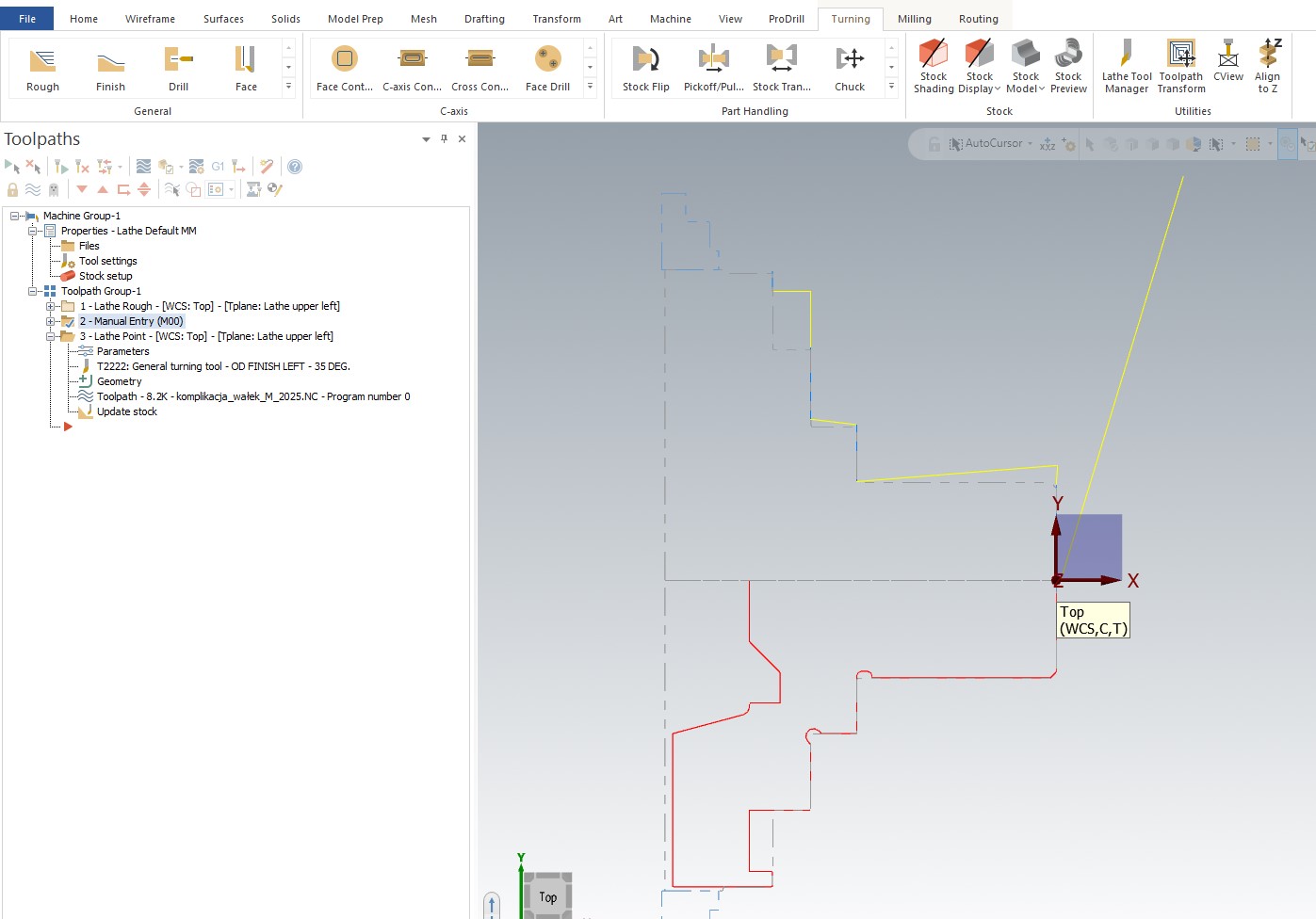Select the Chuck operation

(x=850, y=67)
